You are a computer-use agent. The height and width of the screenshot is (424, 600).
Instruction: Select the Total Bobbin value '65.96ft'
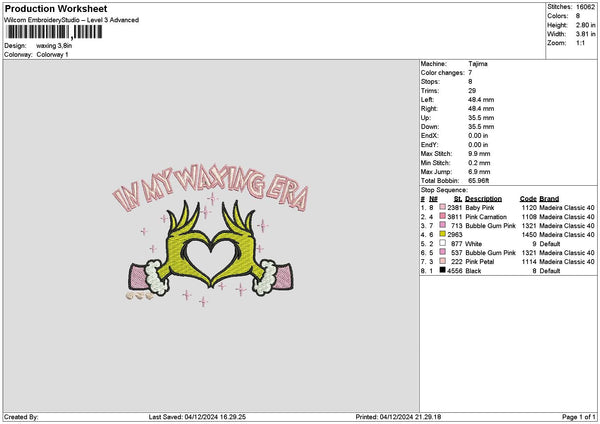pyautogui.click(x=479, y=181)
